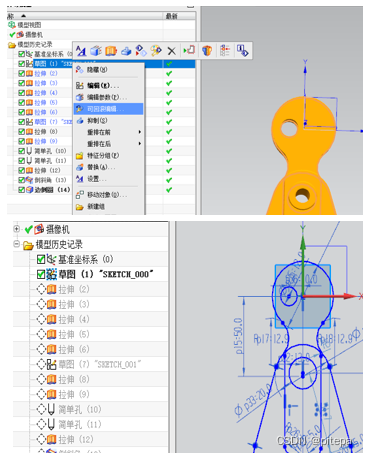Image resolution: width=367 pixels, height=456 pixels.
Task: Select 简单孔 (10) row in bottom tree
Action: [x=80, y=409]
